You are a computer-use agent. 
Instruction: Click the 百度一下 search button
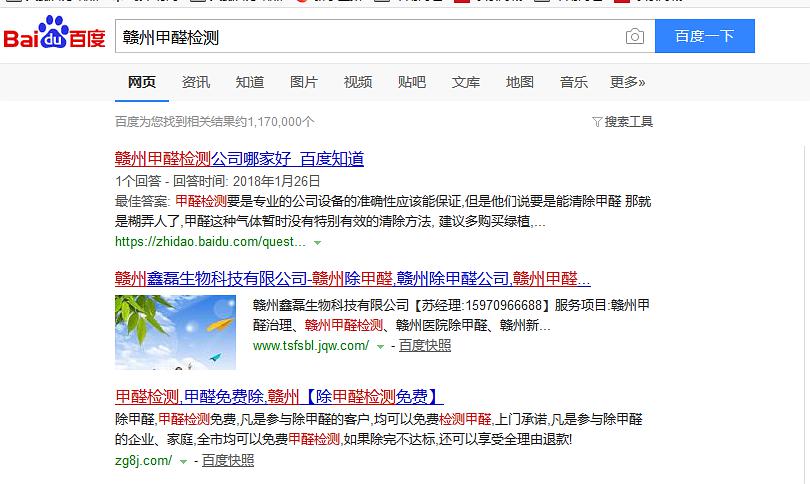point(705,36)
